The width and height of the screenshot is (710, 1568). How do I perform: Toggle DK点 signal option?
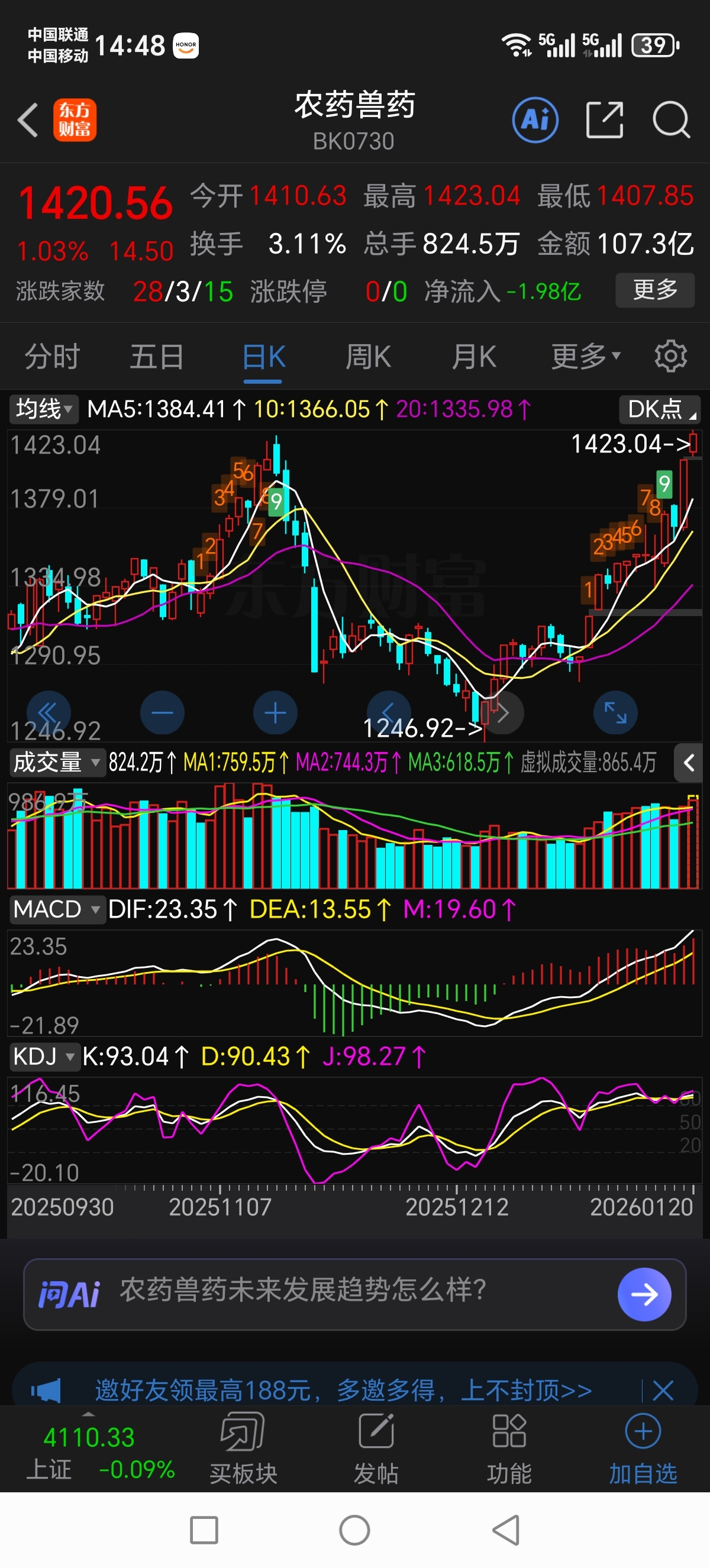[x=660, y=409]
